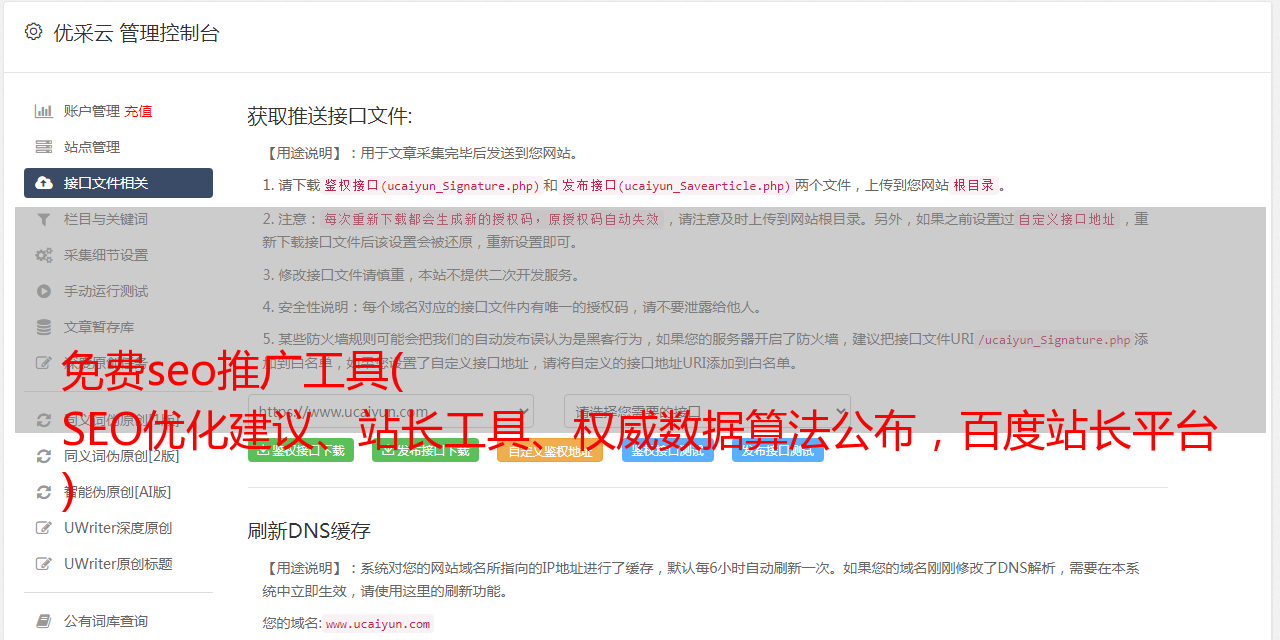Click the blue 发布接口测试 button
This screenshot has width=1280, height=640.
pos(778,450)
